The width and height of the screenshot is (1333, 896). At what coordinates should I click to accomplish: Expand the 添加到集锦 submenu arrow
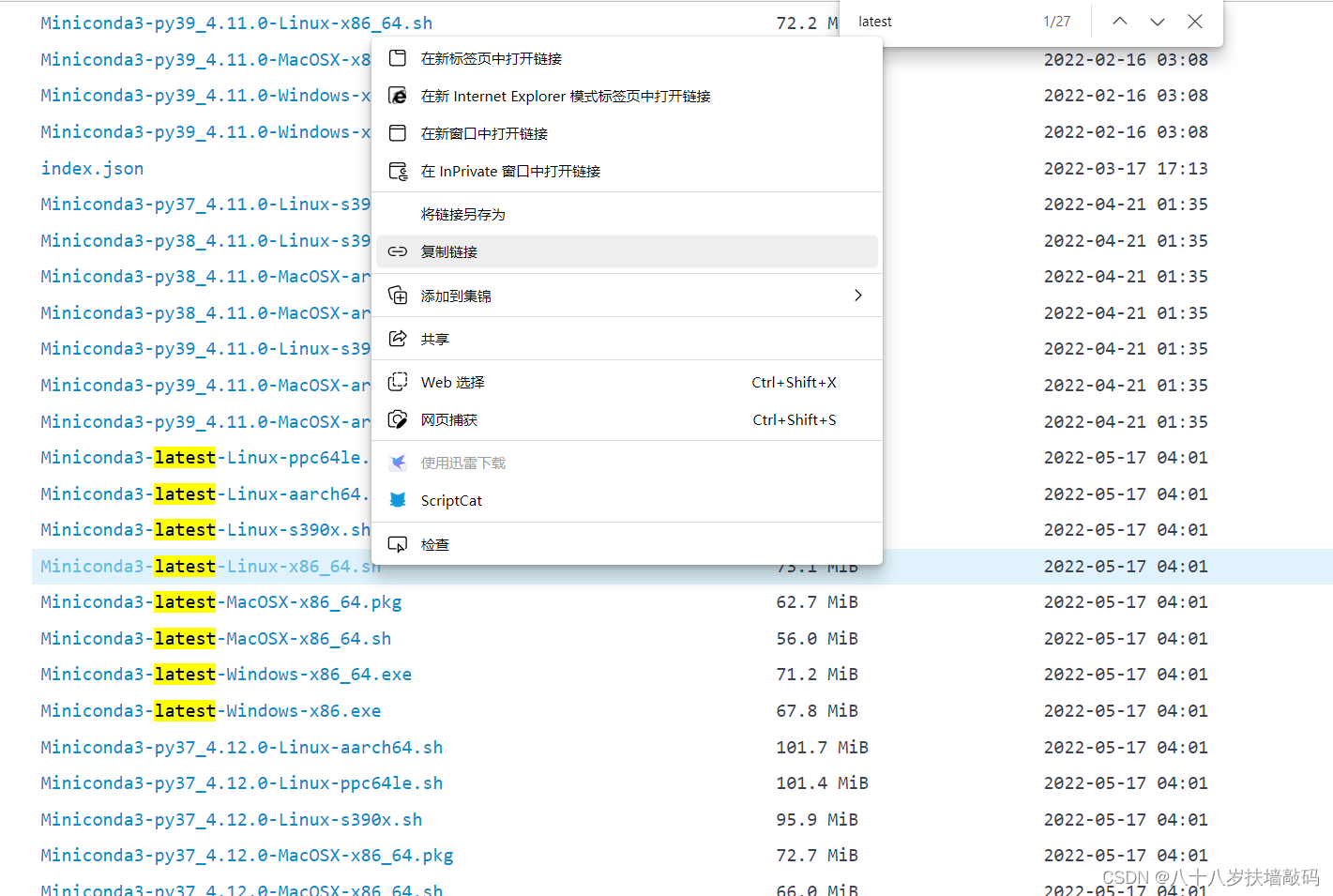click(857, 296)
